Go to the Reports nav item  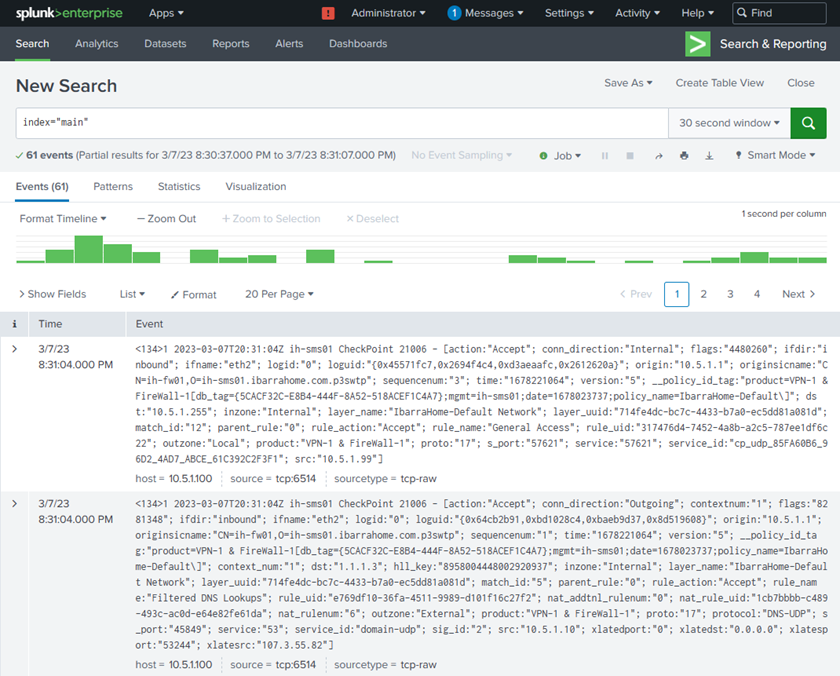231,44
